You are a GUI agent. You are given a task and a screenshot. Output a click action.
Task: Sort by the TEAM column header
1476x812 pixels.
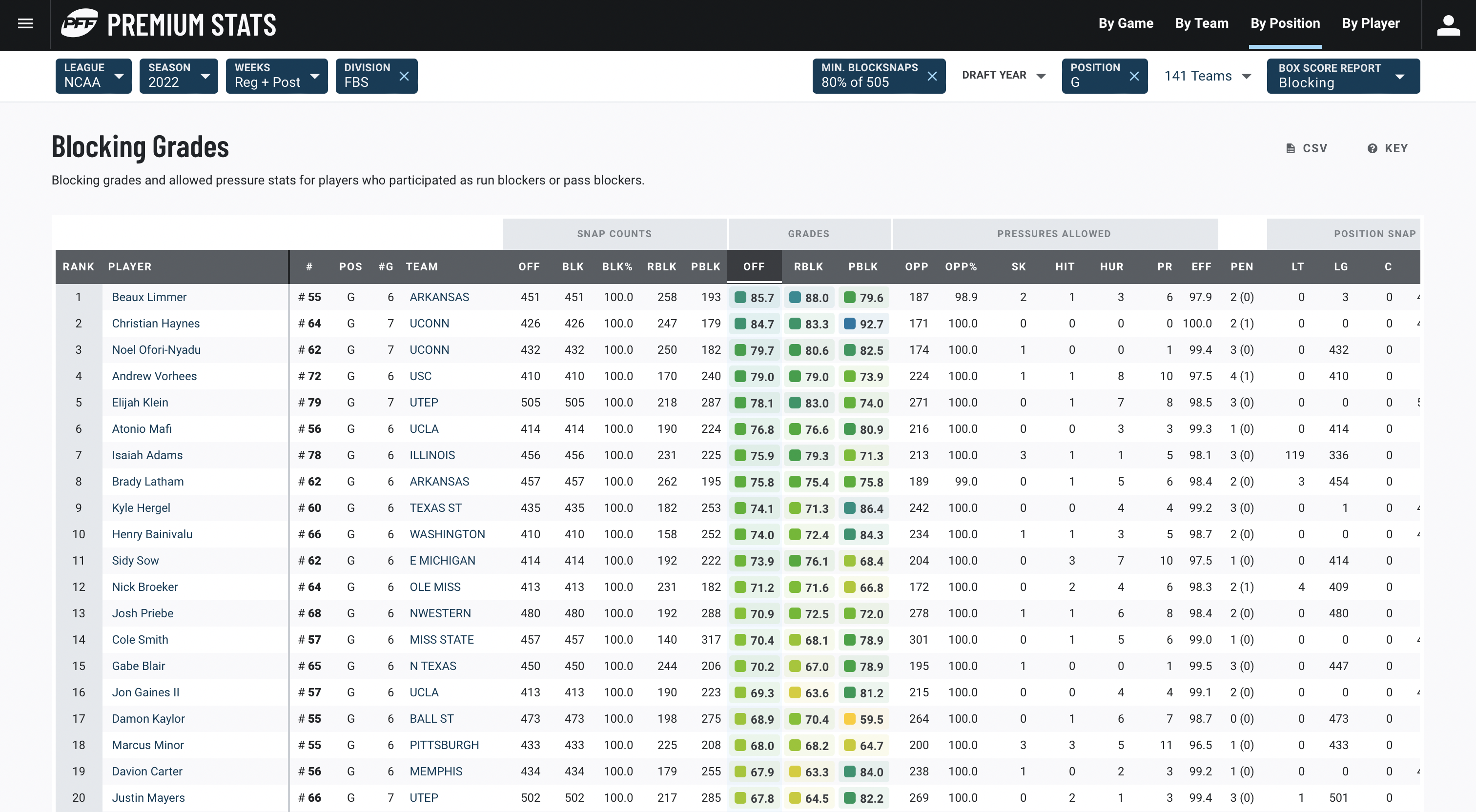[x=421, y=266]
